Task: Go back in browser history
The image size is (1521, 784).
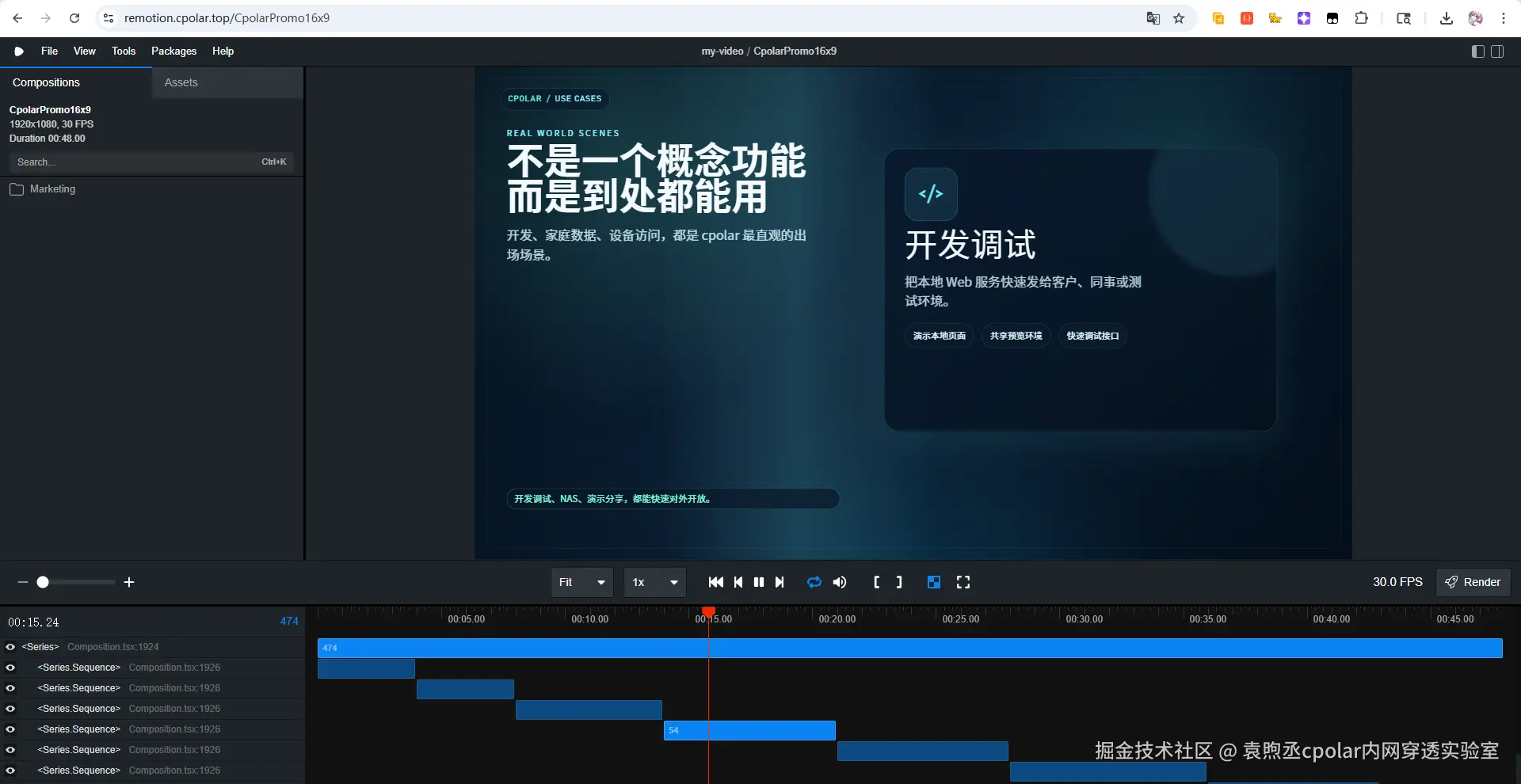Action: coord(17,18)
